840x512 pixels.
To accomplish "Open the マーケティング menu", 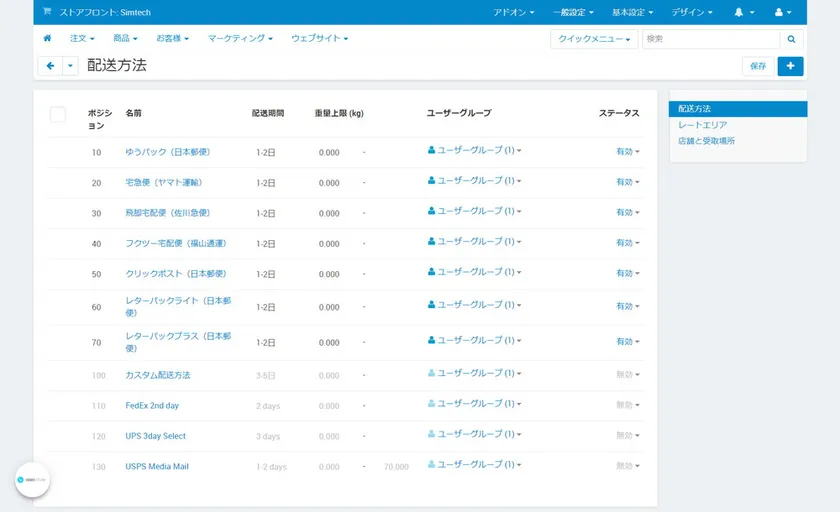I will pos(240,38).
